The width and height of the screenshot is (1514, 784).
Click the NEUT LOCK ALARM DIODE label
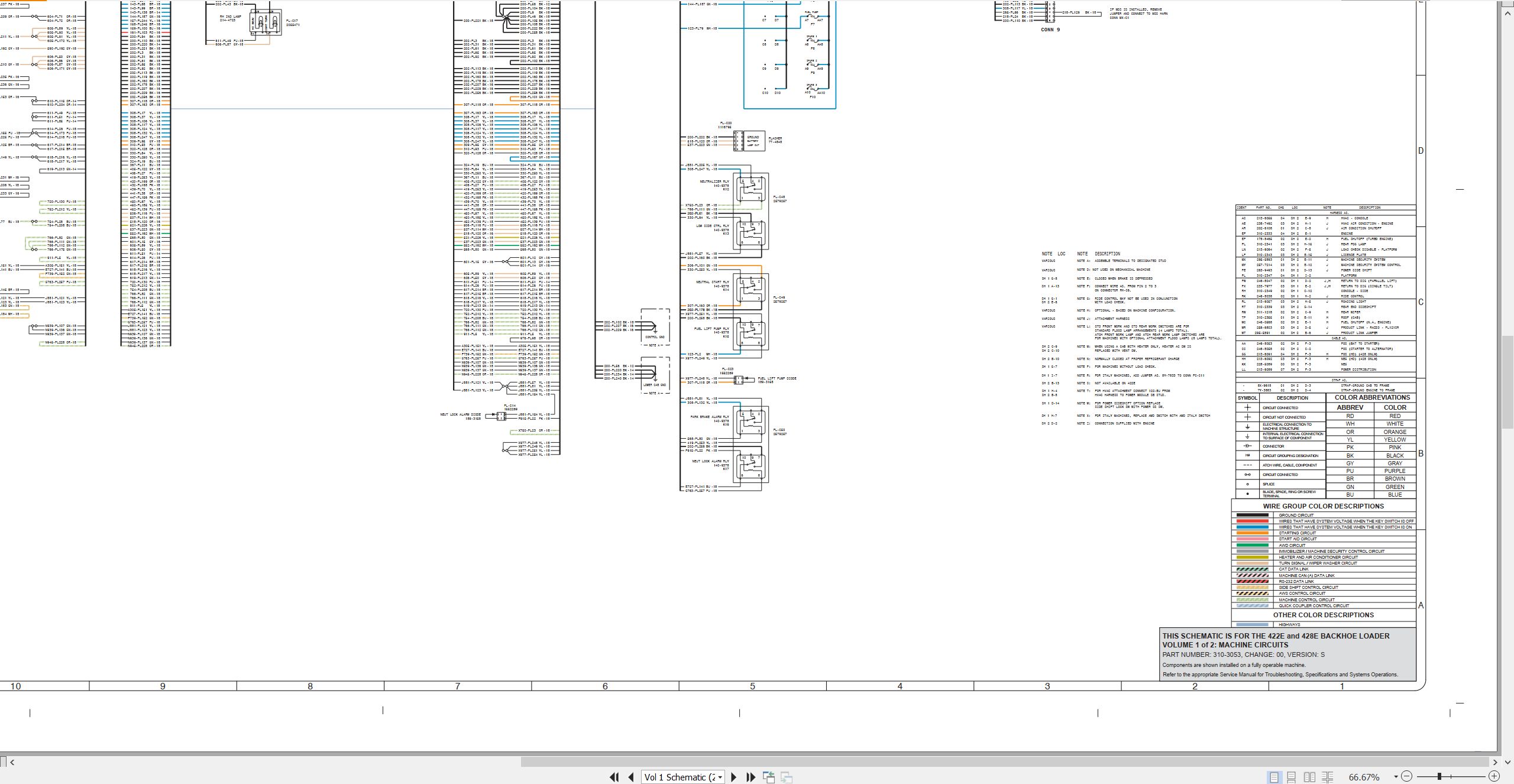tap(460, 414)
